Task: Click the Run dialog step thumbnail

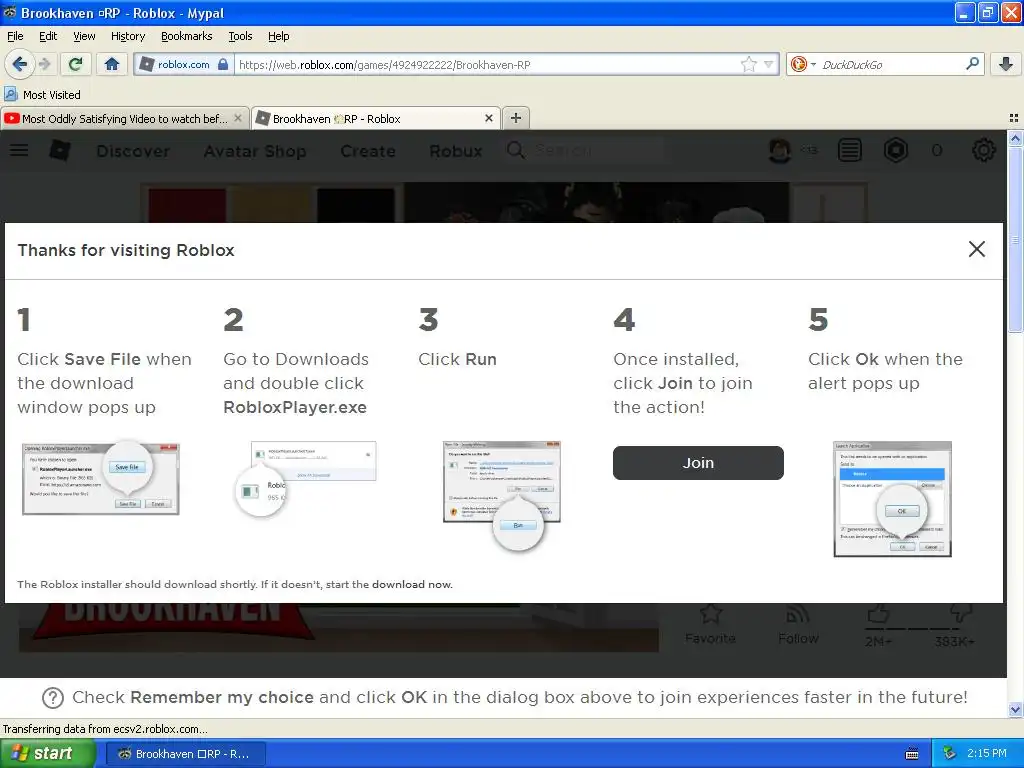Action: (502, 495)
